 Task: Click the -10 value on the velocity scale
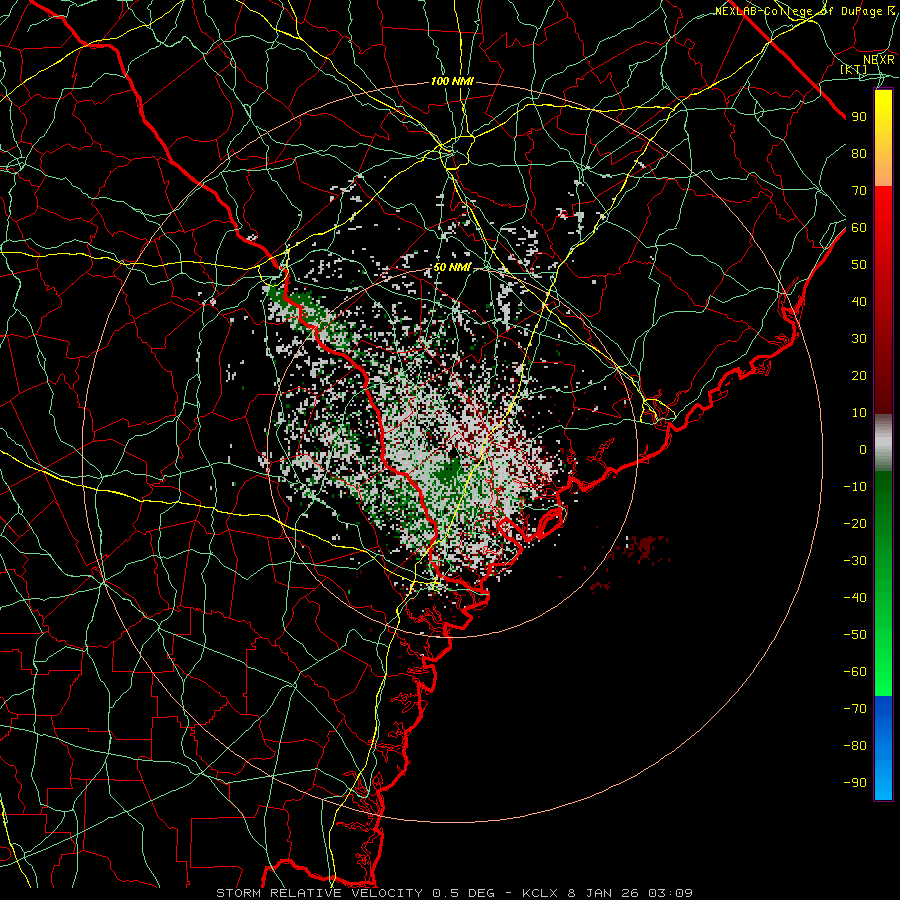pos(855,487)
